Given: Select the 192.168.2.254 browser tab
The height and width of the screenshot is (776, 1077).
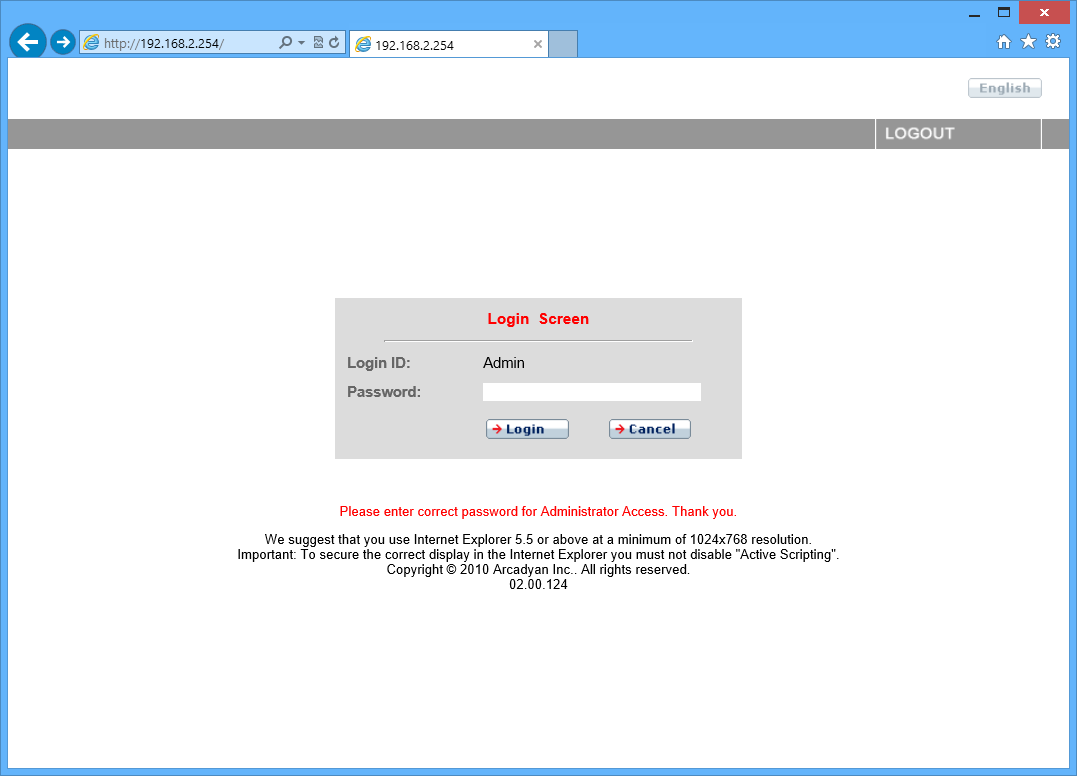Looking at the screenshot, I should coord(449,45).
